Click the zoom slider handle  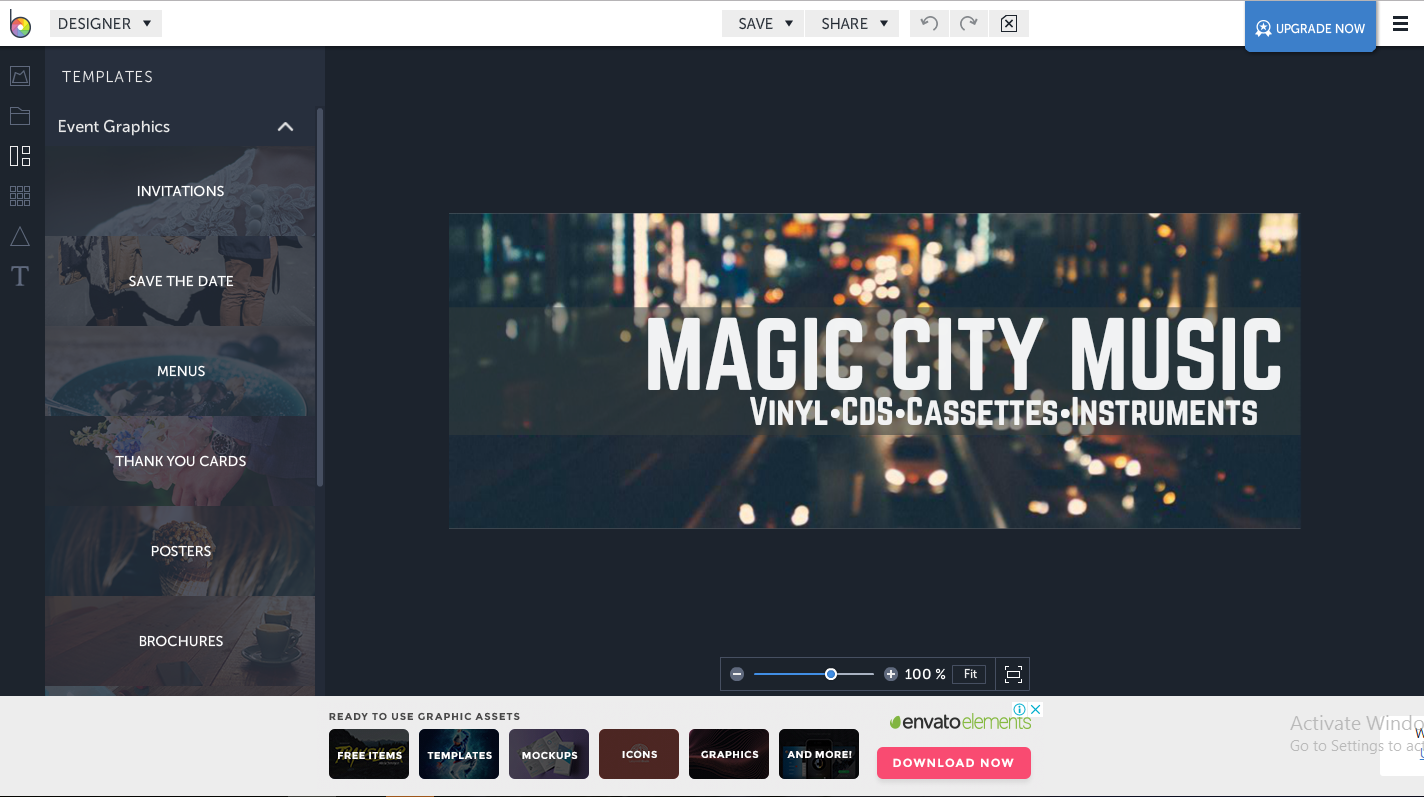click(x=830, y=674)
